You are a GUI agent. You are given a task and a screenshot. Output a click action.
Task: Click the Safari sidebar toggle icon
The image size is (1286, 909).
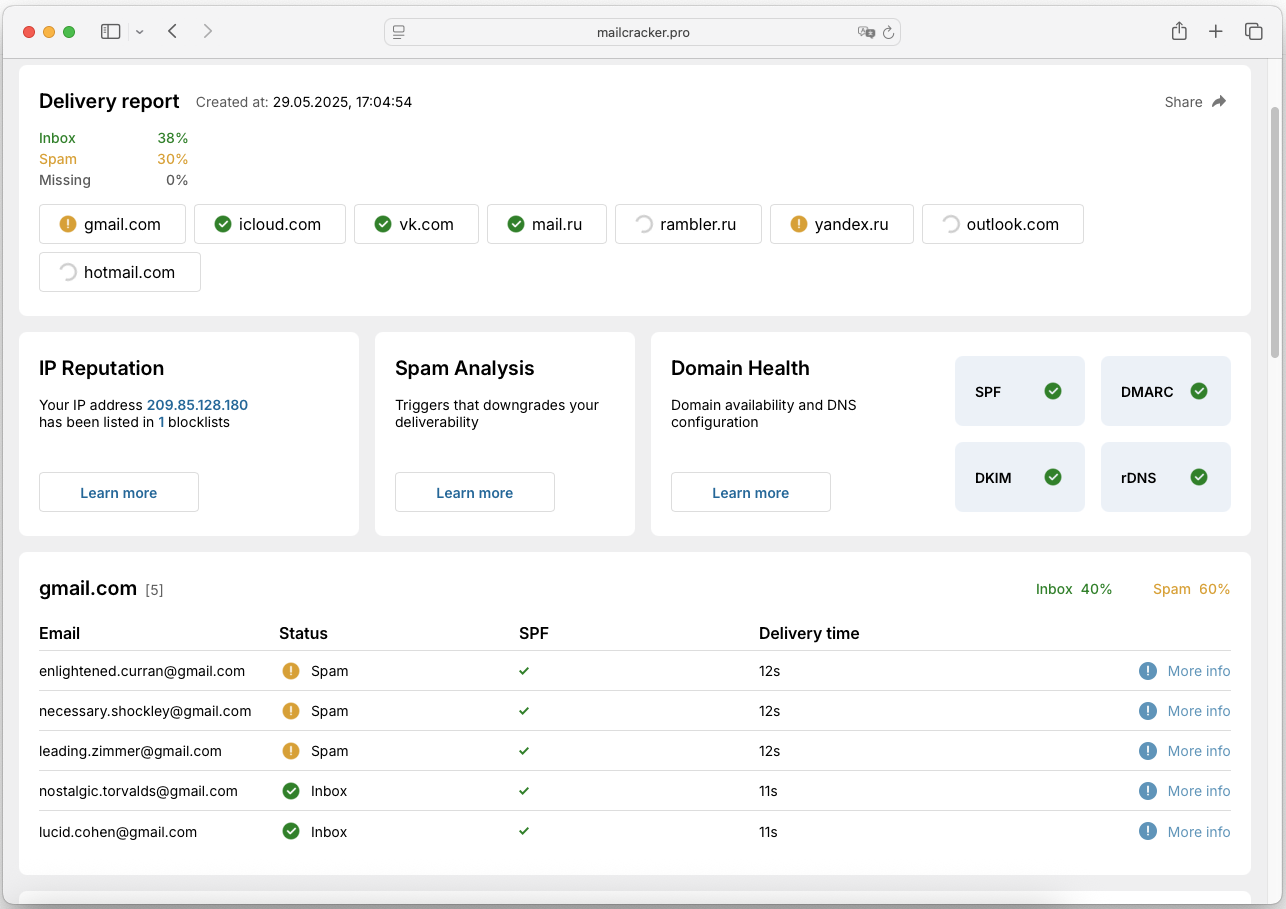(x=110, y=32)
